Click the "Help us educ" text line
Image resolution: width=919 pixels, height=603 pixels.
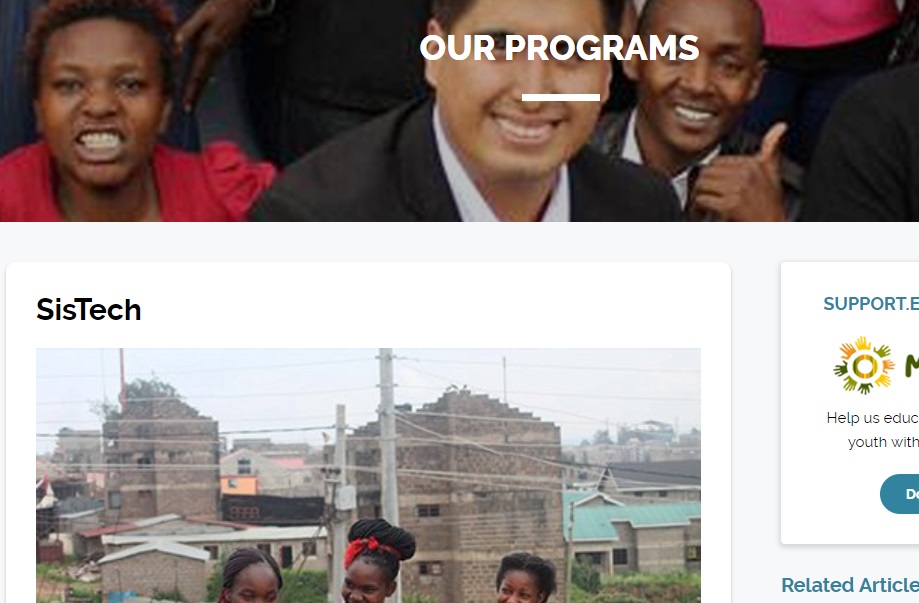873,418
